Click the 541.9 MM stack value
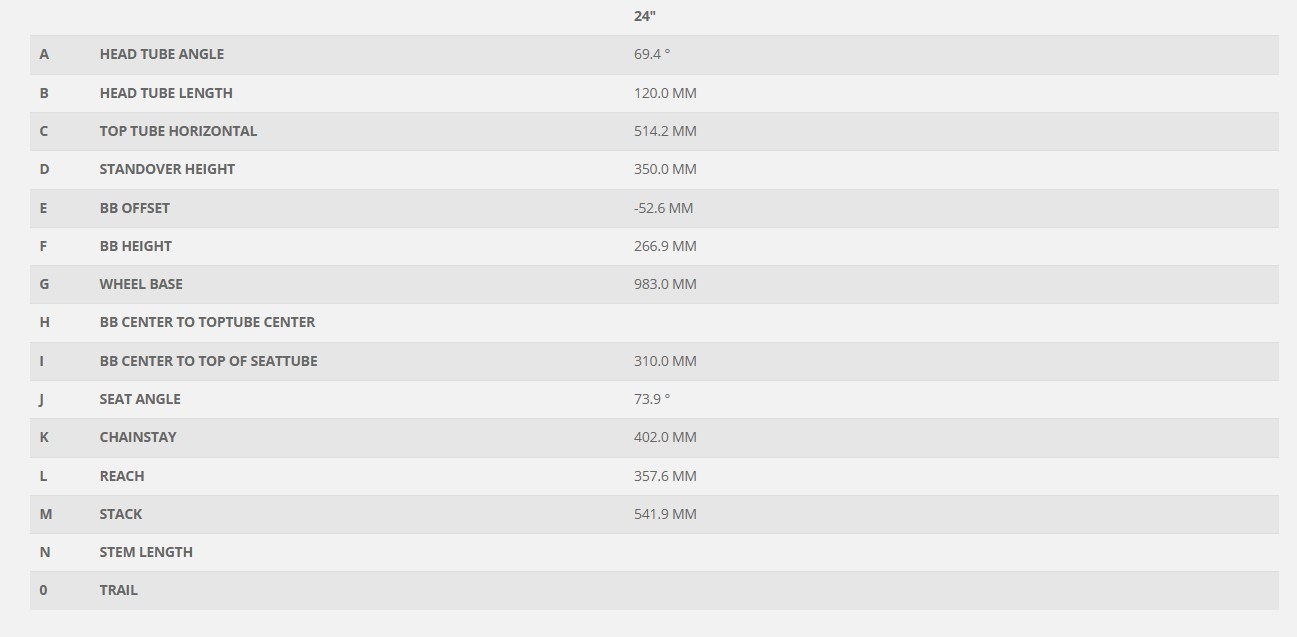Screen dimensions: 1297x637 (x=665, y=514)
